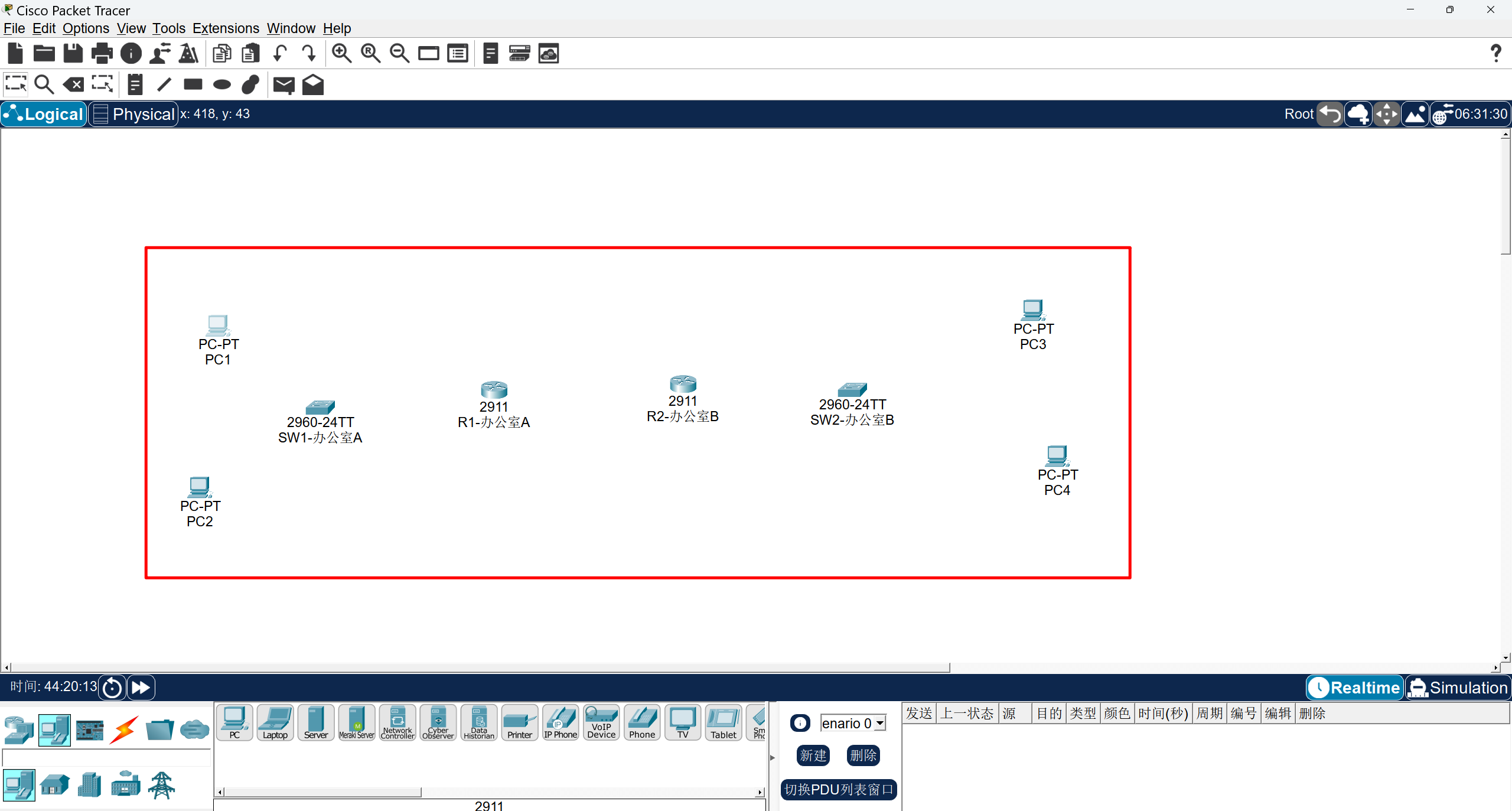Add a Simple PDU with closed envelope
1512x811 pixels.
(284, 84)
